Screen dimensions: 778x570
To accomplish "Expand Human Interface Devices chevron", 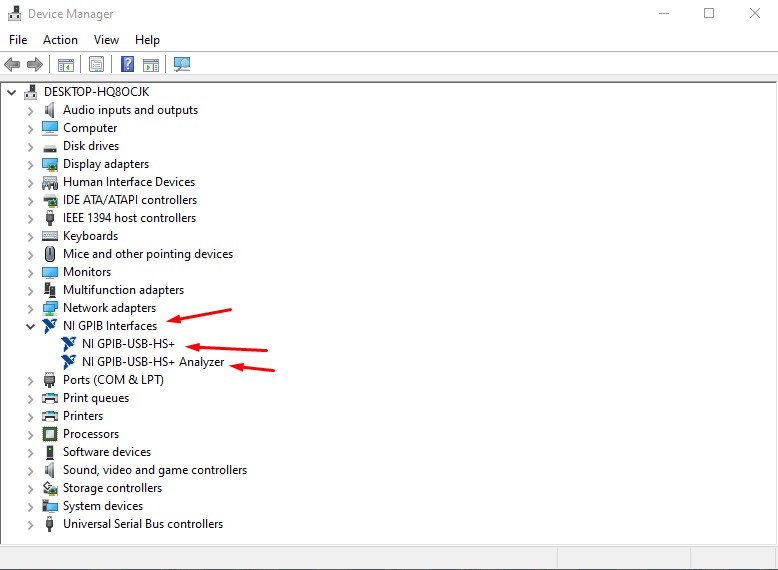I will 30,183.
